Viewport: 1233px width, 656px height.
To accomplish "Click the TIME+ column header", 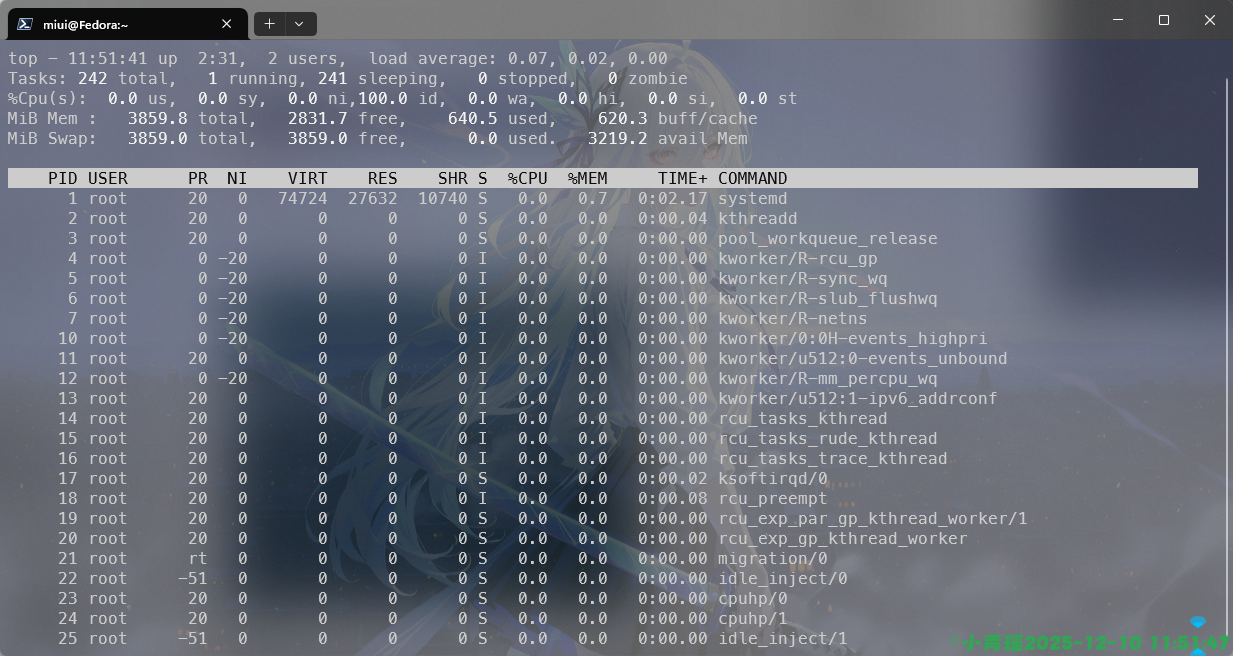I will coord(682,178).
